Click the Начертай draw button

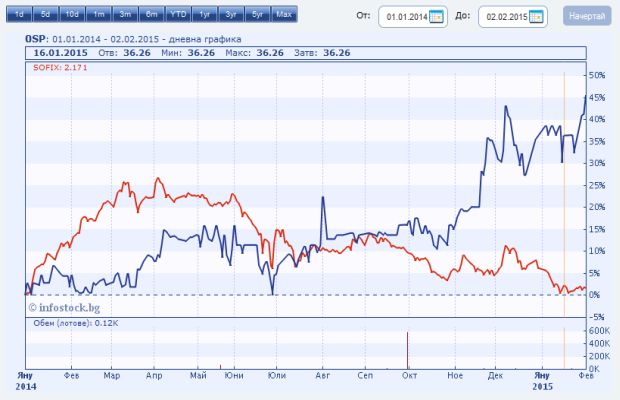[587, 16]
